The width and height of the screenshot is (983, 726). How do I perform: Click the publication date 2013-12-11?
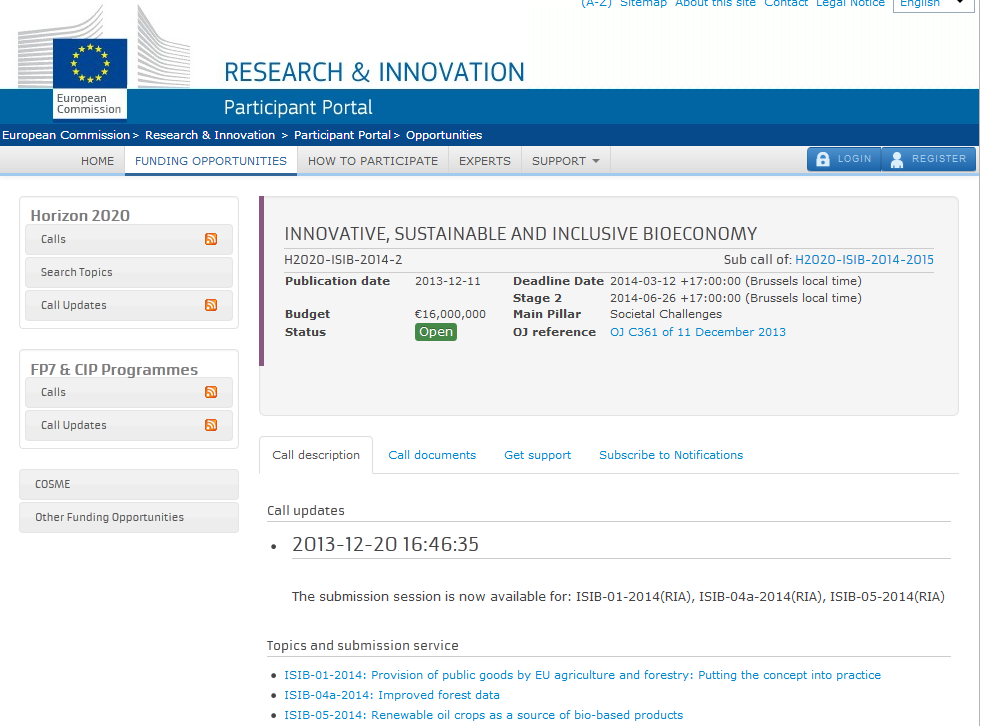[x=448, y=281]
